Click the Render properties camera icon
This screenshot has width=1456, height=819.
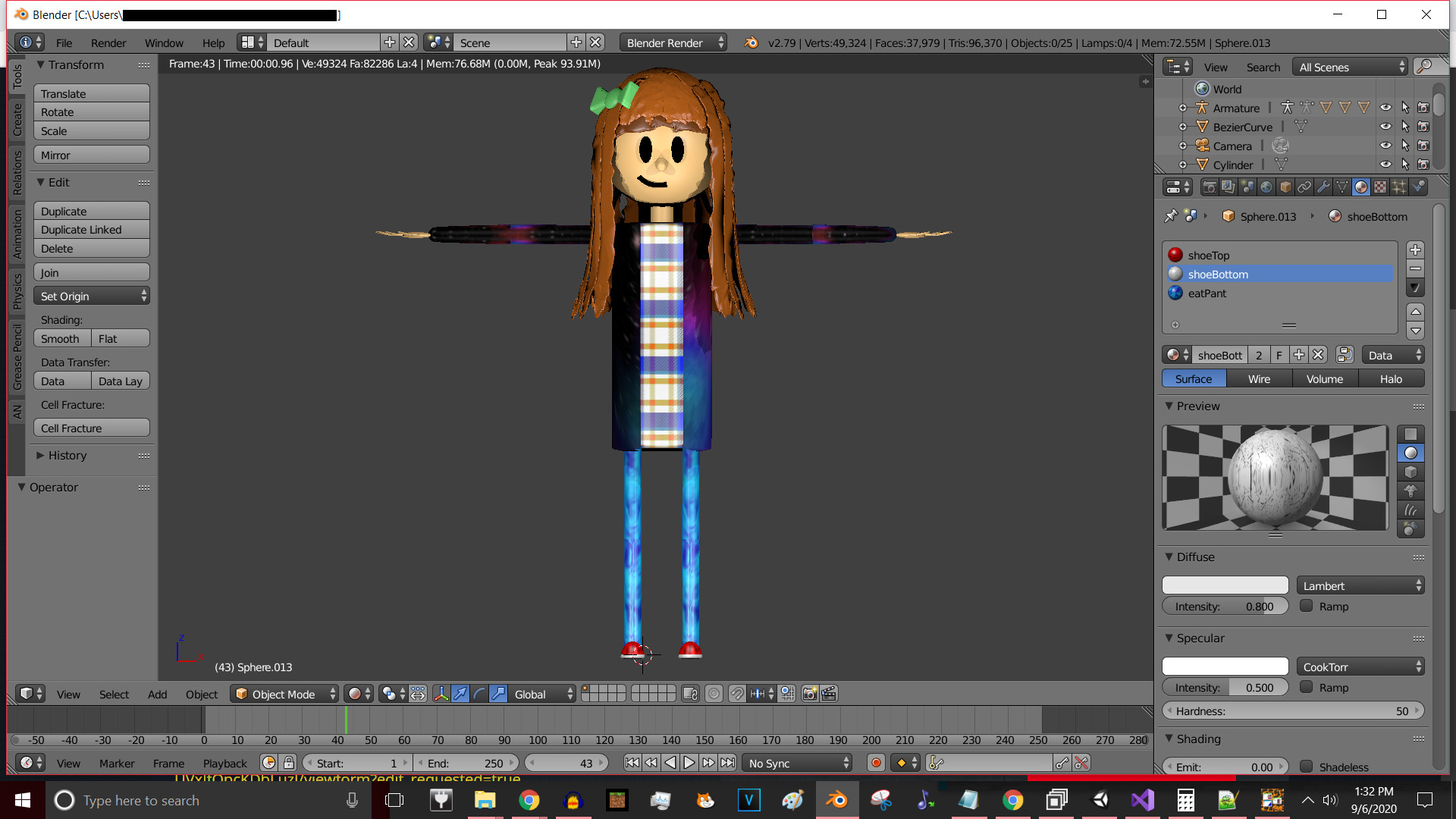pyautogui.click(x=1210, y=187)
